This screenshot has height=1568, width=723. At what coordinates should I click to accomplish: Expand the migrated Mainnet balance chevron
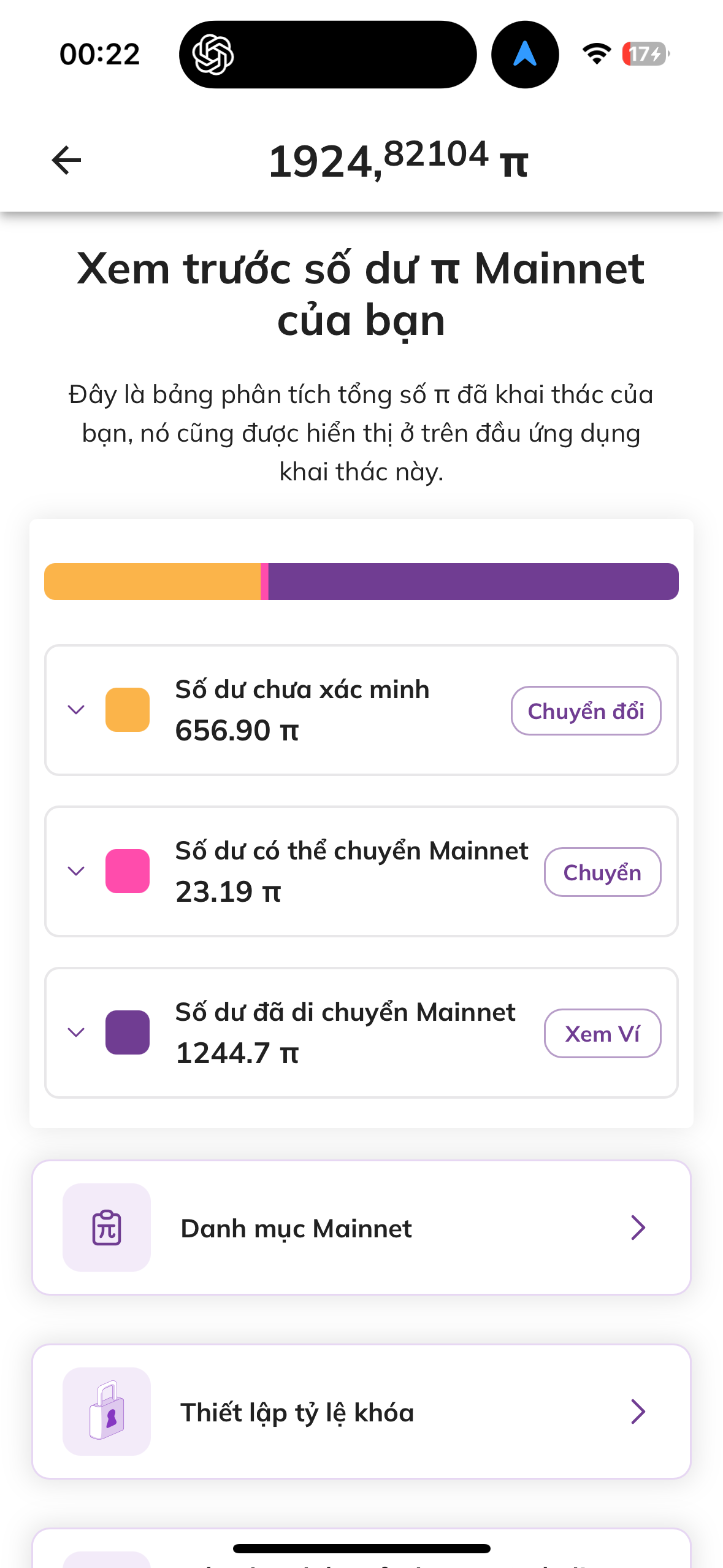point(76,1032)
